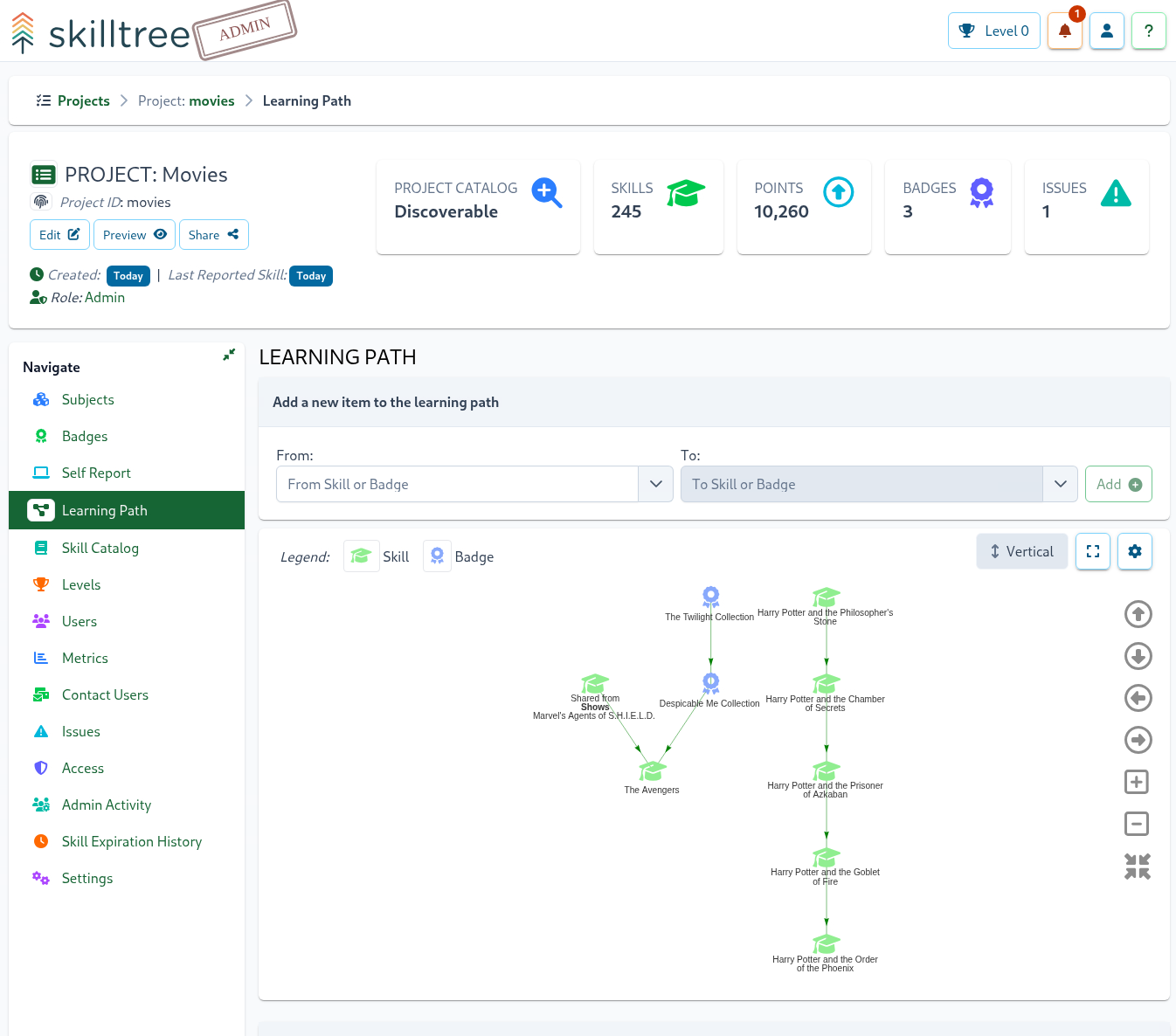Screen dimensions: 1176x1036
Task: Open the user profile icon
Action: [1106, 31]
